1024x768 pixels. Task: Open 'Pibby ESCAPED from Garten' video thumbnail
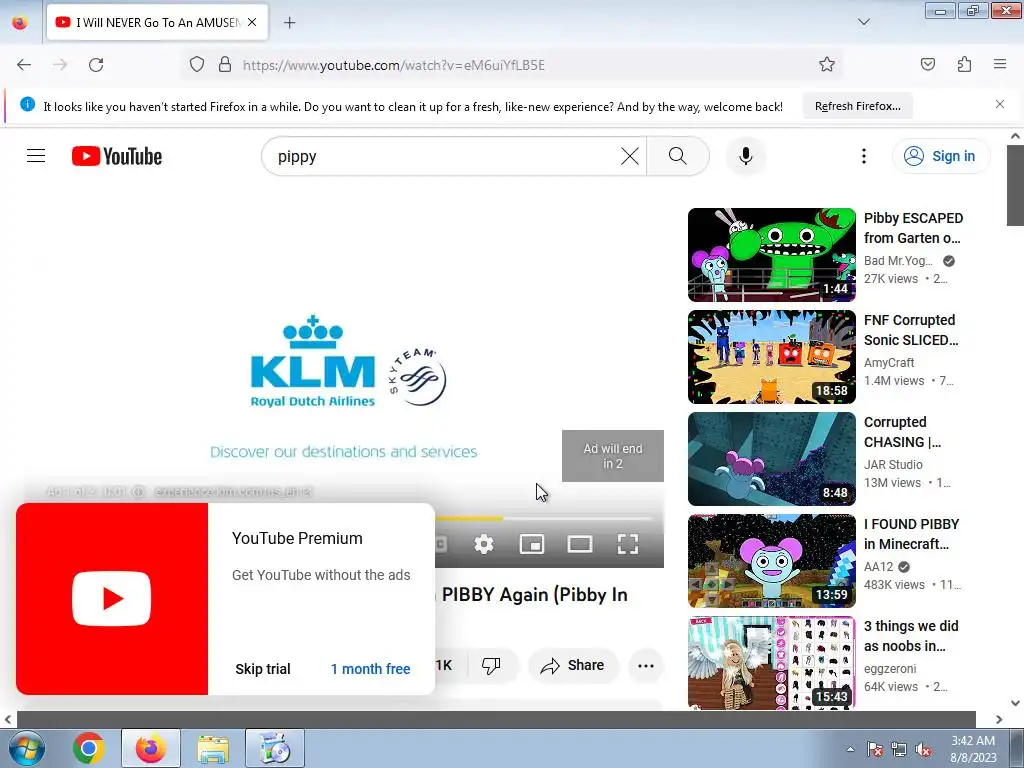point(771,255)
